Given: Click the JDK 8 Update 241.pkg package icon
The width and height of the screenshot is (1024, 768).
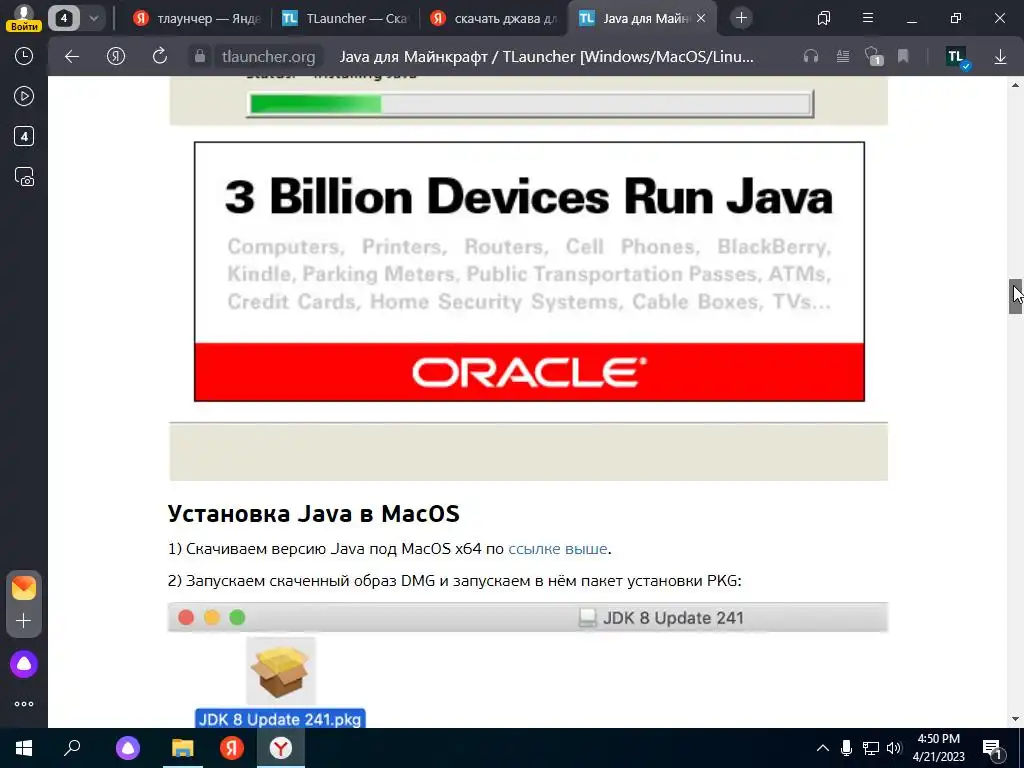Looking at the screenshot, I should pos(280,672).
